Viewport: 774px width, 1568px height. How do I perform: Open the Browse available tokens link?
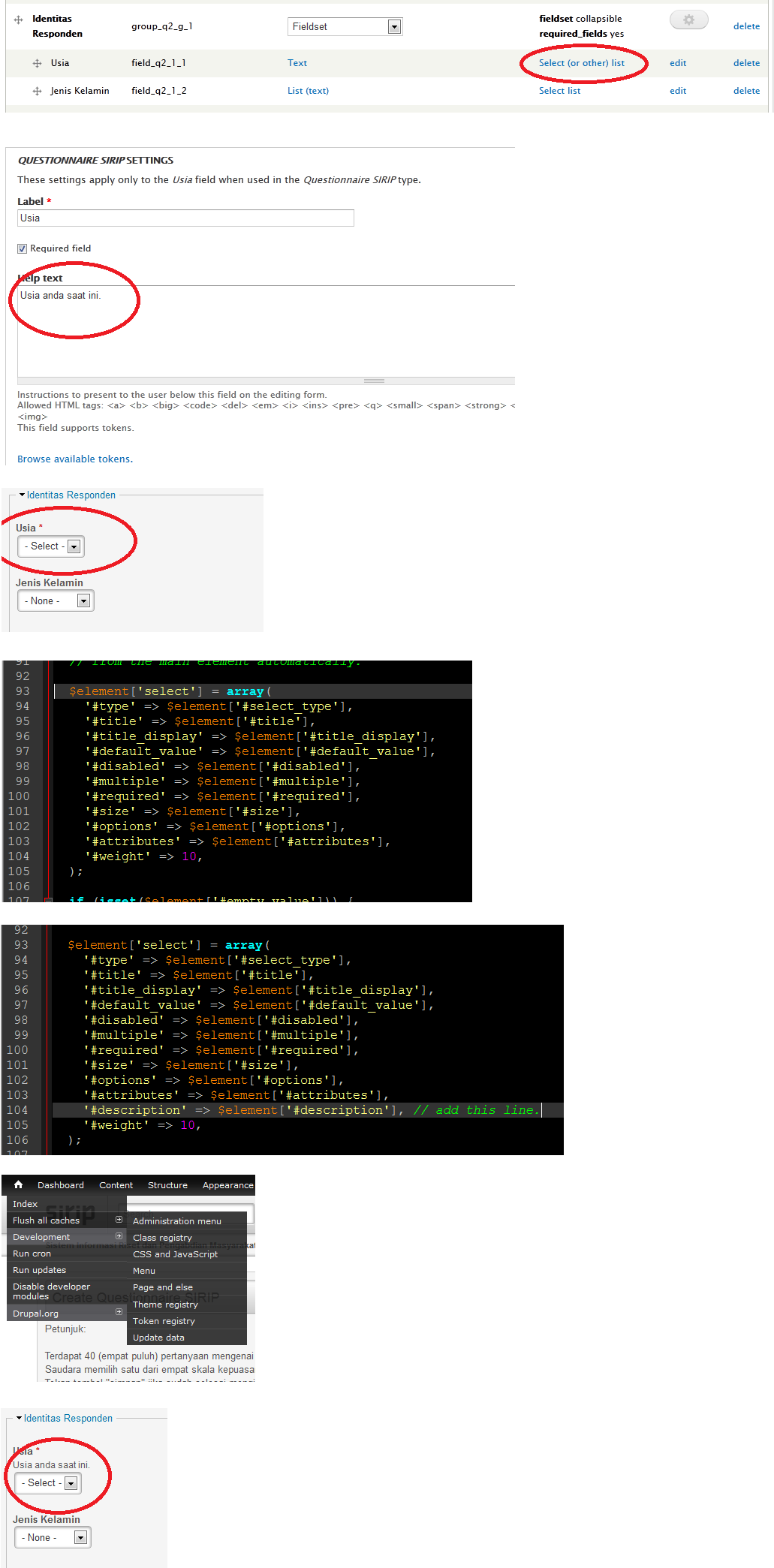(x=75, y=459)
